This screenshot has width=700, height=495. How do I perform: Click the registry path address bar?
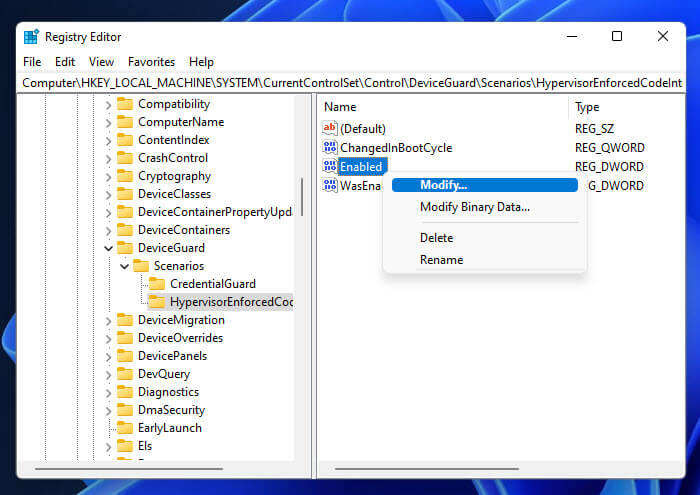tap(351, 83)
